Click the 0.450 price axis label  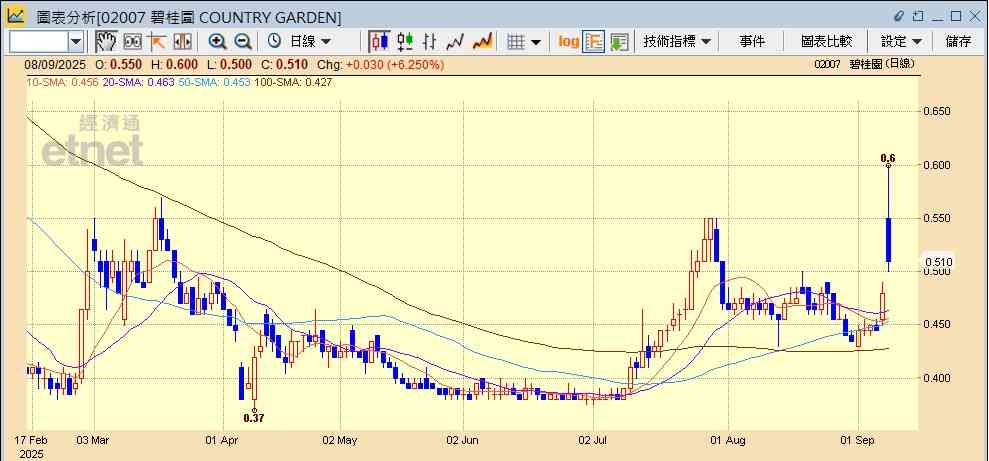[937, 325]
